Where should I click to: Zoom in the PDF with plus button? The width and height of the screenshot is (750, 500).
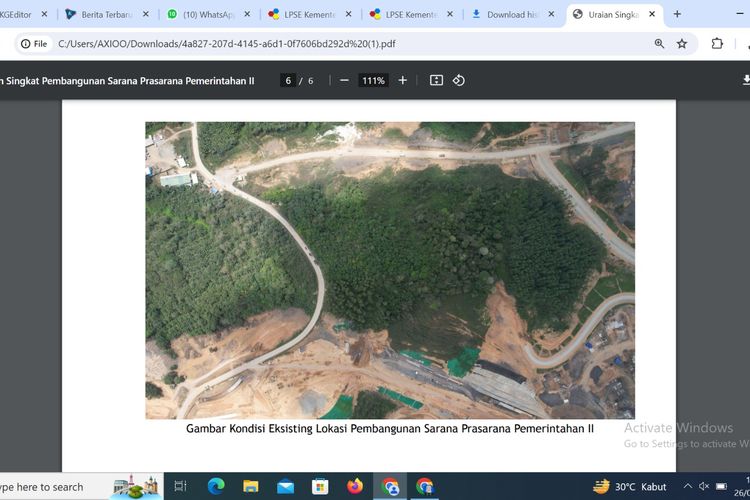(x=403, y=80)
